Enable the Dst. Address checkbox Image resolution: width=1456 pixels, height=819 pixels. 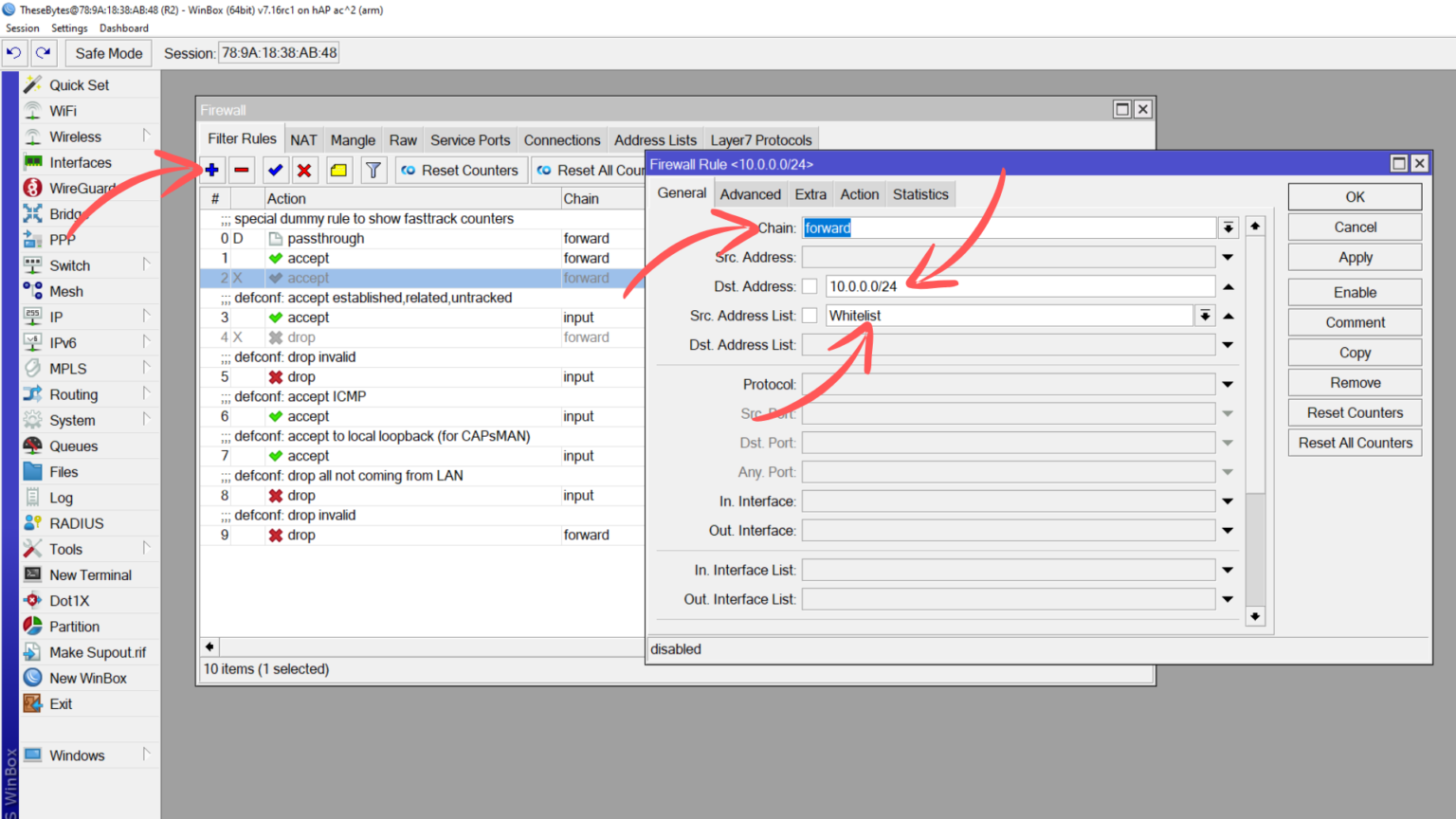pyautogui.click(x=810, y=285)
